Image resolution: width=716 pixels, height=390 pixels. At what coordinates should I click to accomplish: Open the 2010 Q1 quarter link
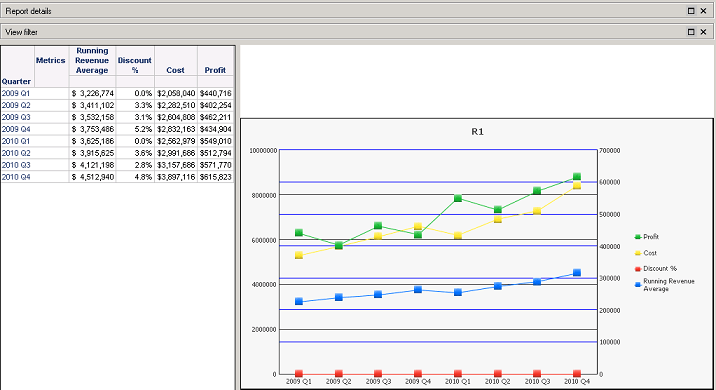tap(16, 141)
